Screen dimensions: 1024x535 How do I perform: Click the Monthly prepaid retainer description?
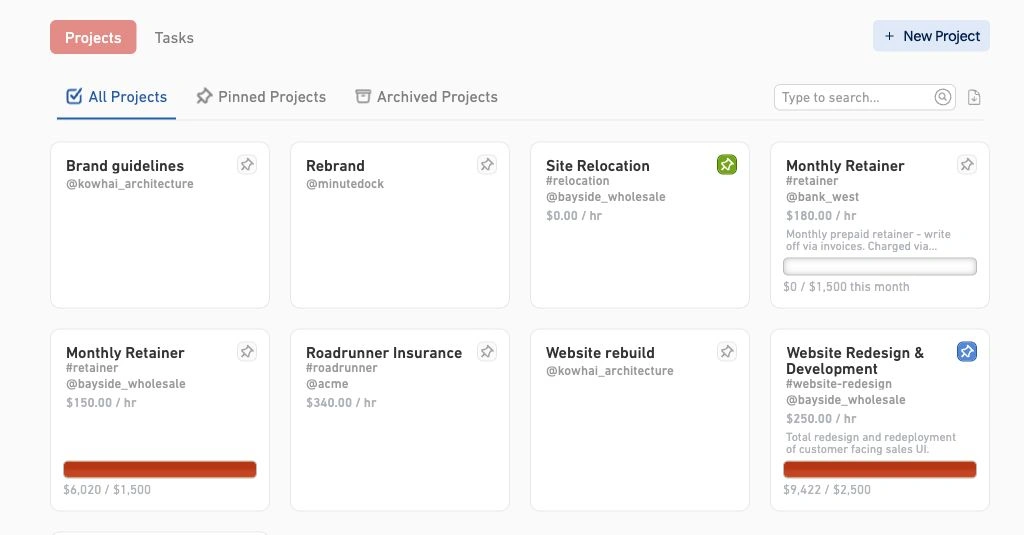[x=868, y=240]
